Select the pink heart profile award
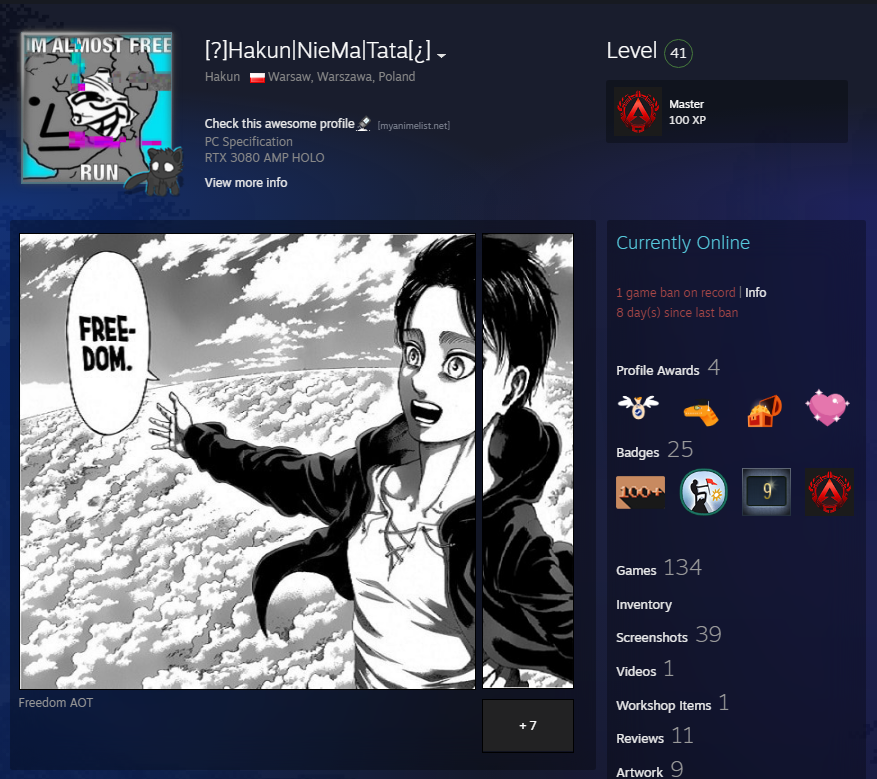Image resolution: width=877 pixels, height=779 pixels. (x=827, y=407)
